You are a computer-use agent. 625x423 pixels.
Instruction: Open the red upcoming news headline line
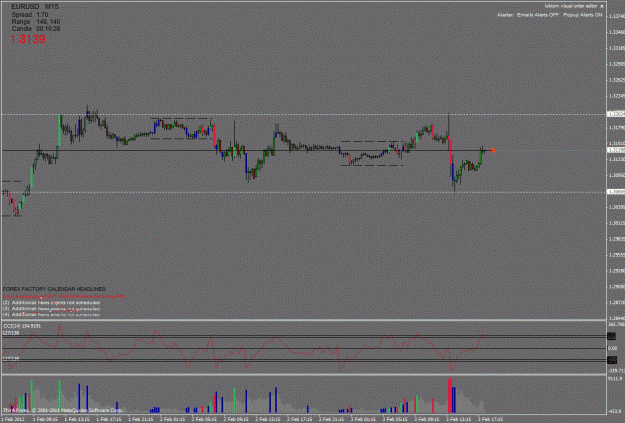coord(64,297)
